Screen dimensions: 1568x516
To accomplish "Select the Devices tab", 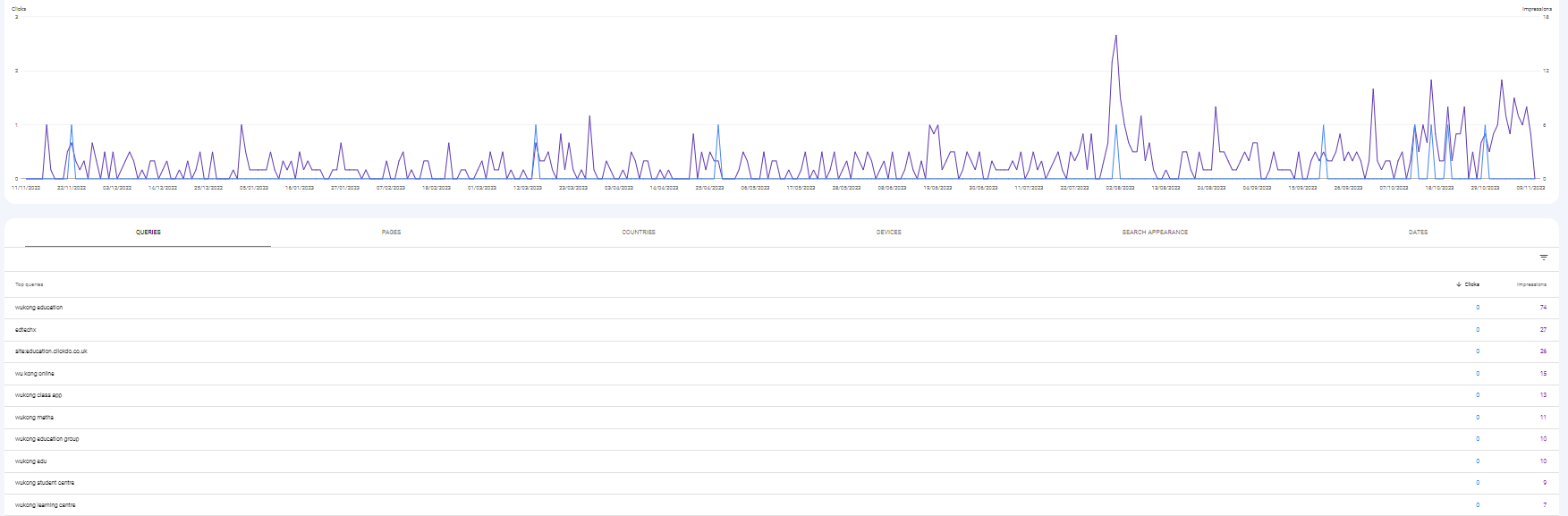I will [888, 233].
